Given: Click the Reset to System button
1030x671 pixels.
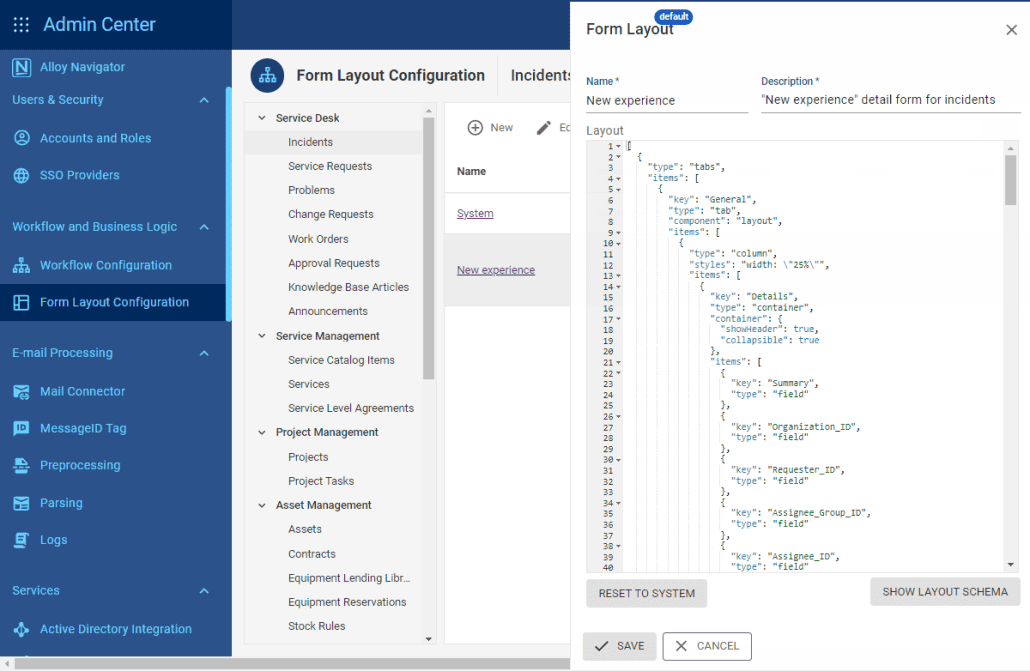Looking at the screenshot, I should (x=646, y=593).
